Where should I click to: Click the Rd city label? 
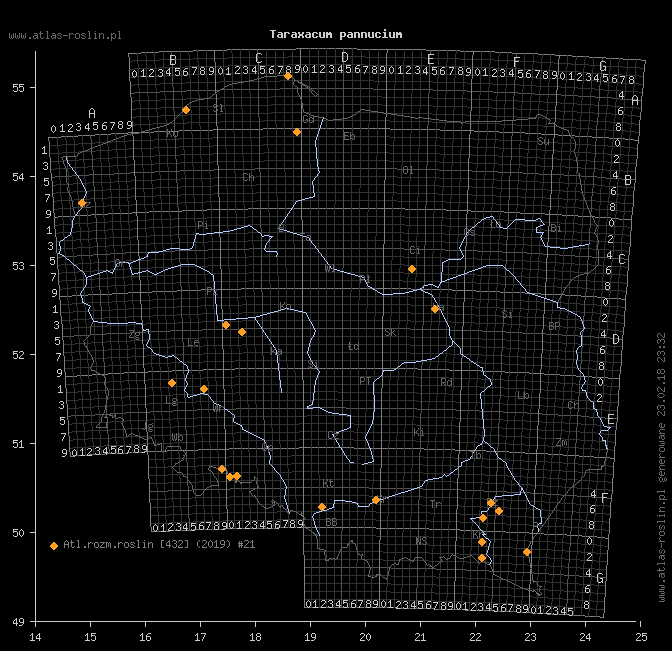(447, 382)
